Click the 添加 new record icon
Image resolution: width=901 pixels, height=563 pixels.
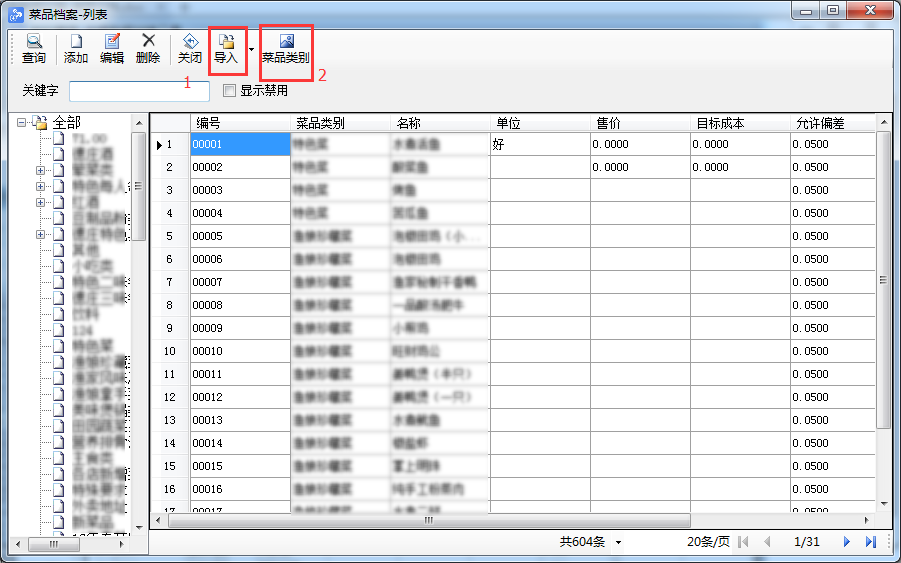pos(76,49)
